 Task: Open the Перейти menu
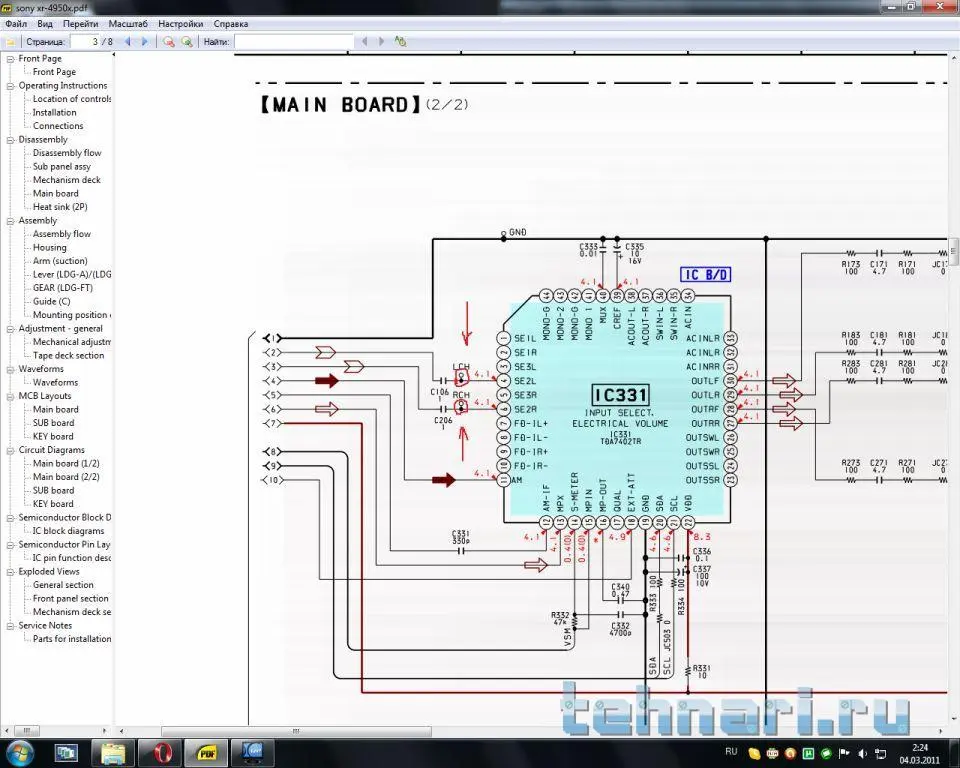coord(80,24)
